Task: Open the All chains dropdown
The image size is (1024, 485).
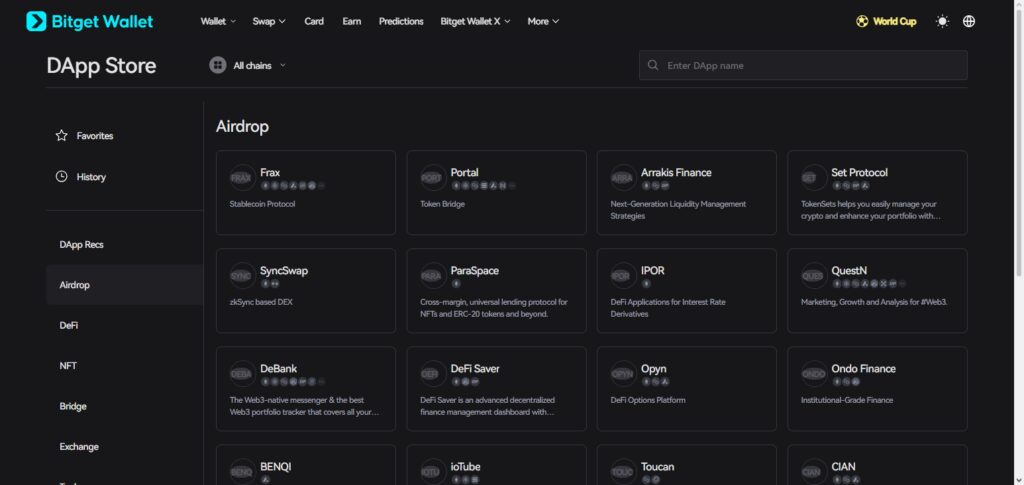Action: 248,65
